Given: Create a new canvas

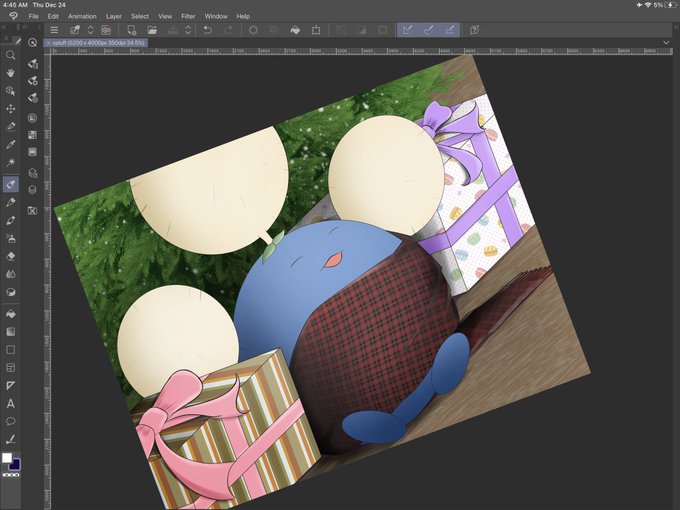Looking at the screenshot, I should 131,30.
